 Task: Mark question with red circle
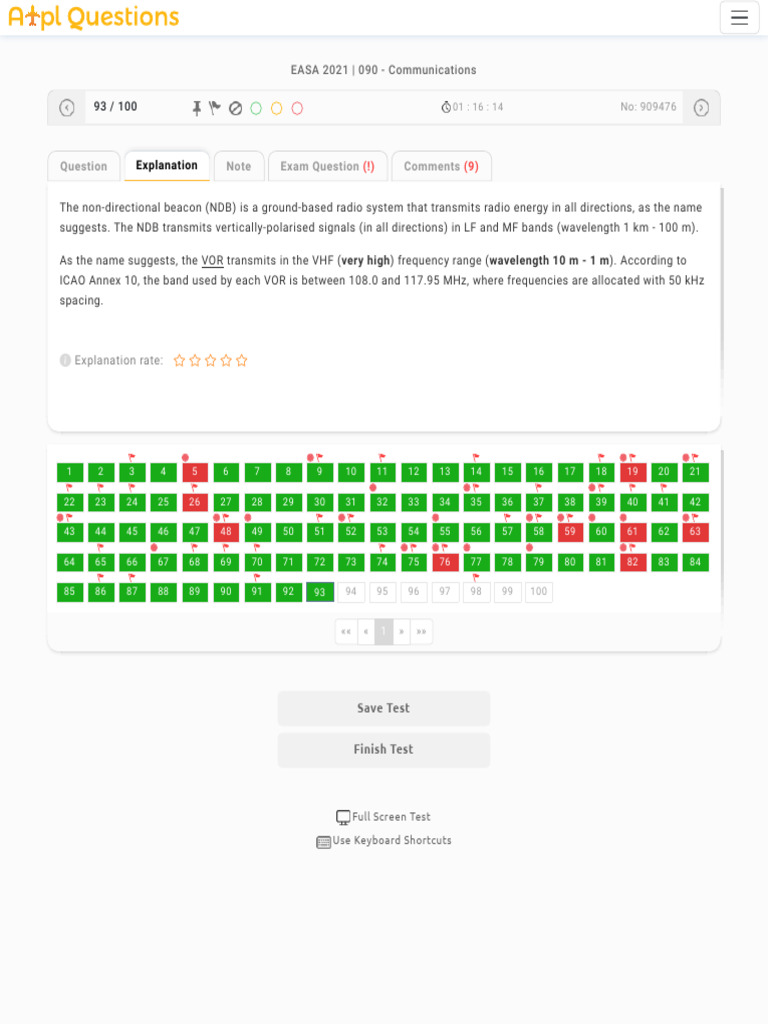pyautogui.click(x=297, y=108)
